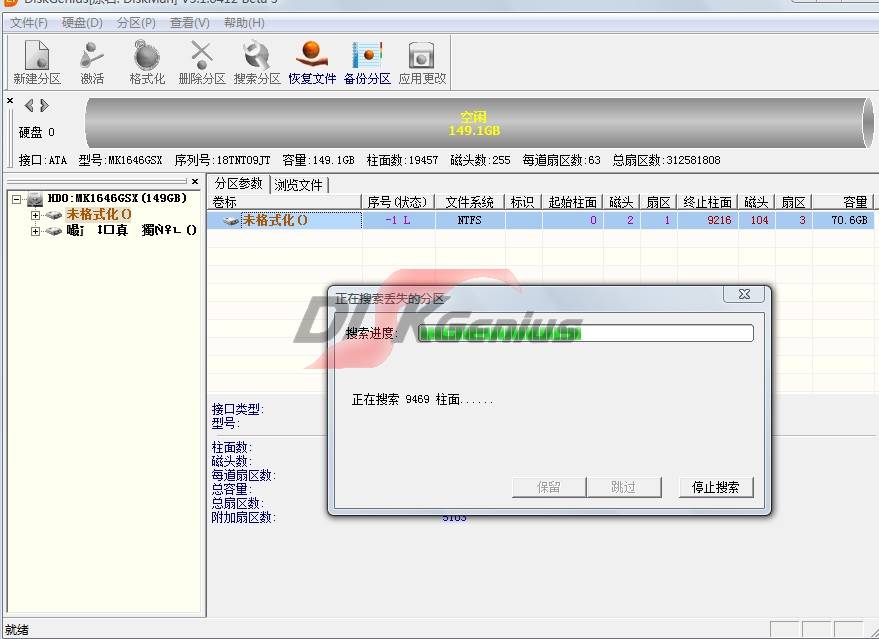Click the 停止搜索 button
Viewport: 879px width, 639px height.
click(x=715, y=487)
